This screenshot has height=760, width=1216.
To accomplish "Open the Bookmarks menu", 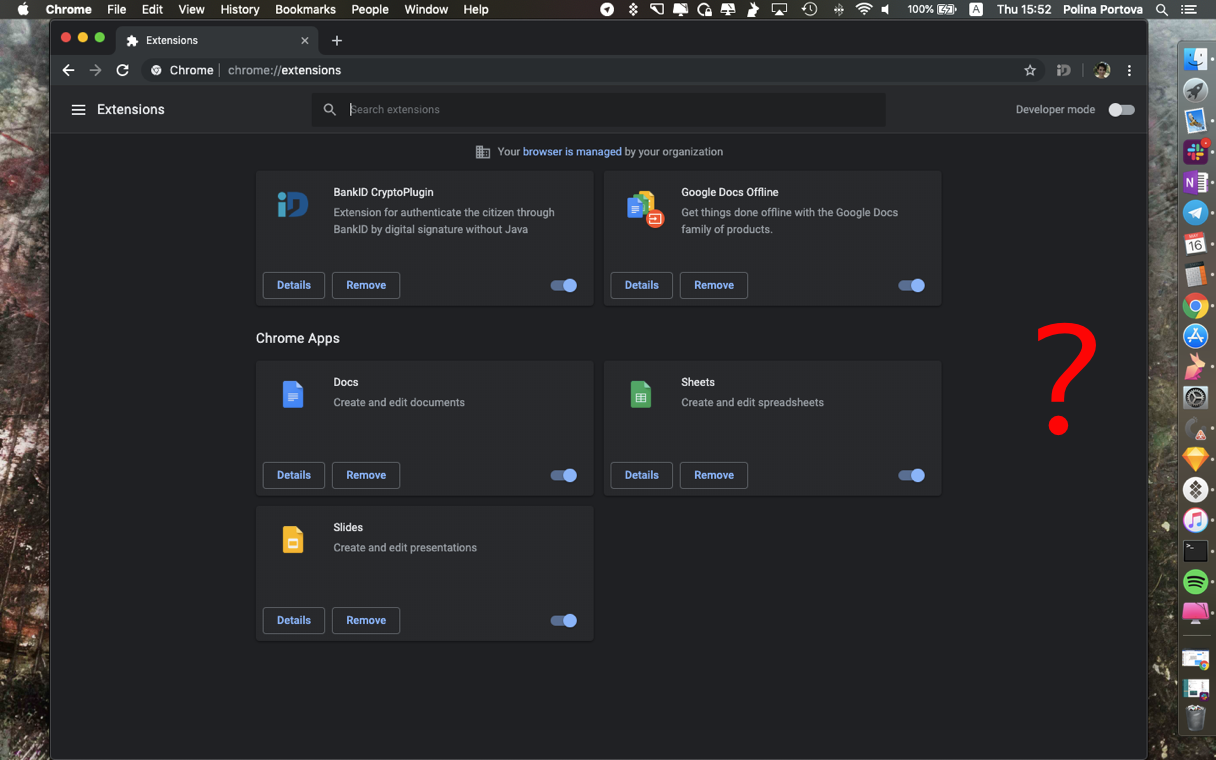I will pyautogui.click(x=305, y=10).
